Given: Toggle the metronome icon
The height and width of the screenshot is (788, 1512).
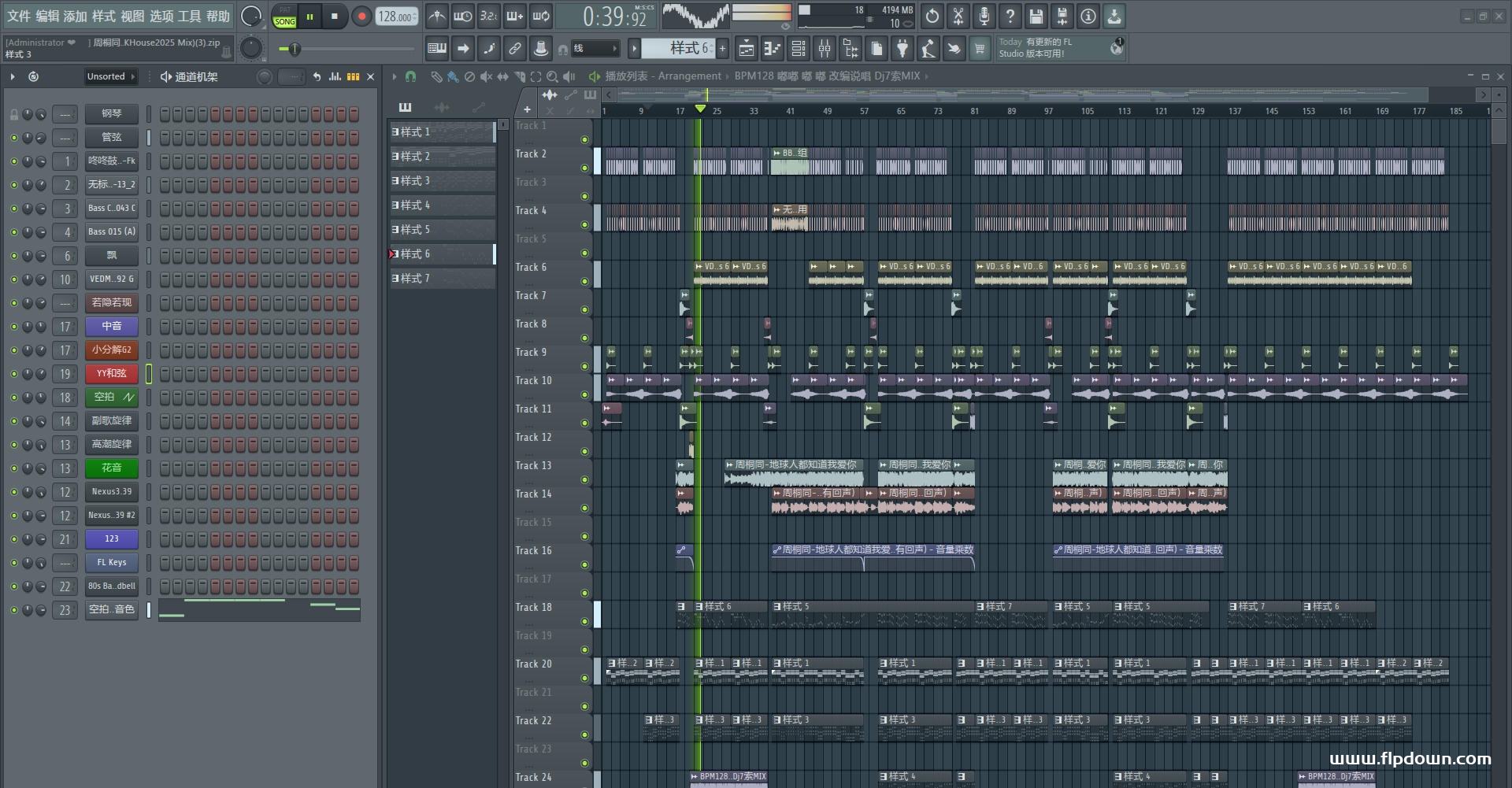Looking at the screenshot, I should click(437, 16).
